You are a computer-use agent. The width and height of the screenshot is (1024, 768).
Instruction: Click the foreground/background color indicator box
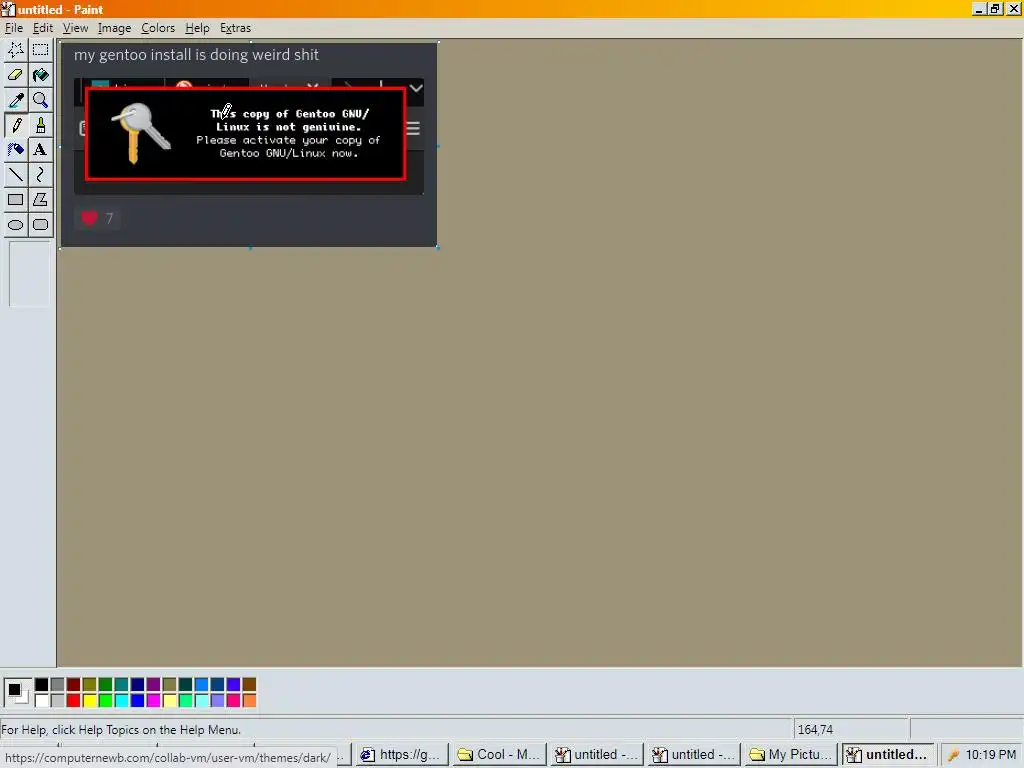tap(17, 692)
